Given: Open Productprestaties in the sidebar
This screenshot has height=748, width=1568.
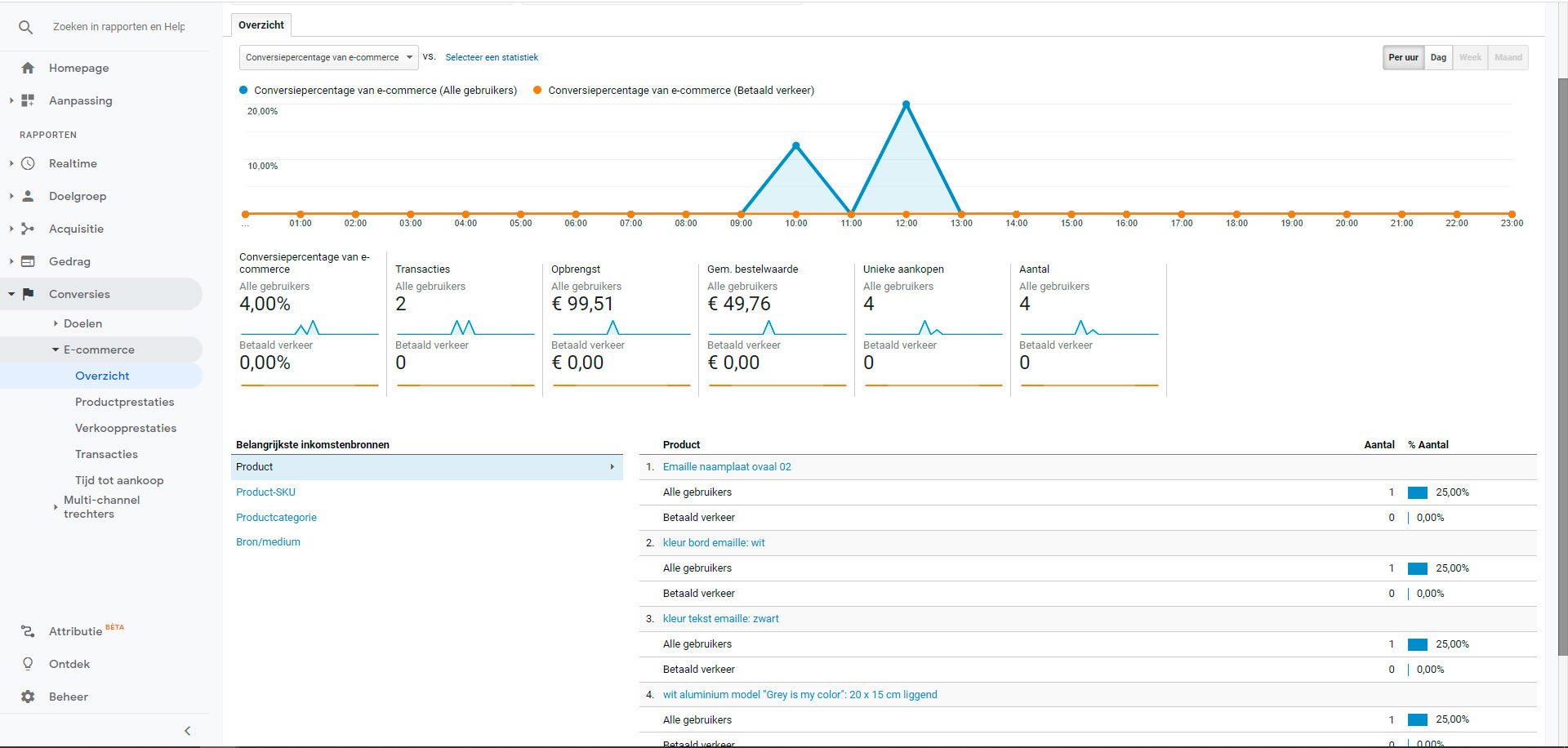Looking at the screenshot, I should tap(124, 402).
